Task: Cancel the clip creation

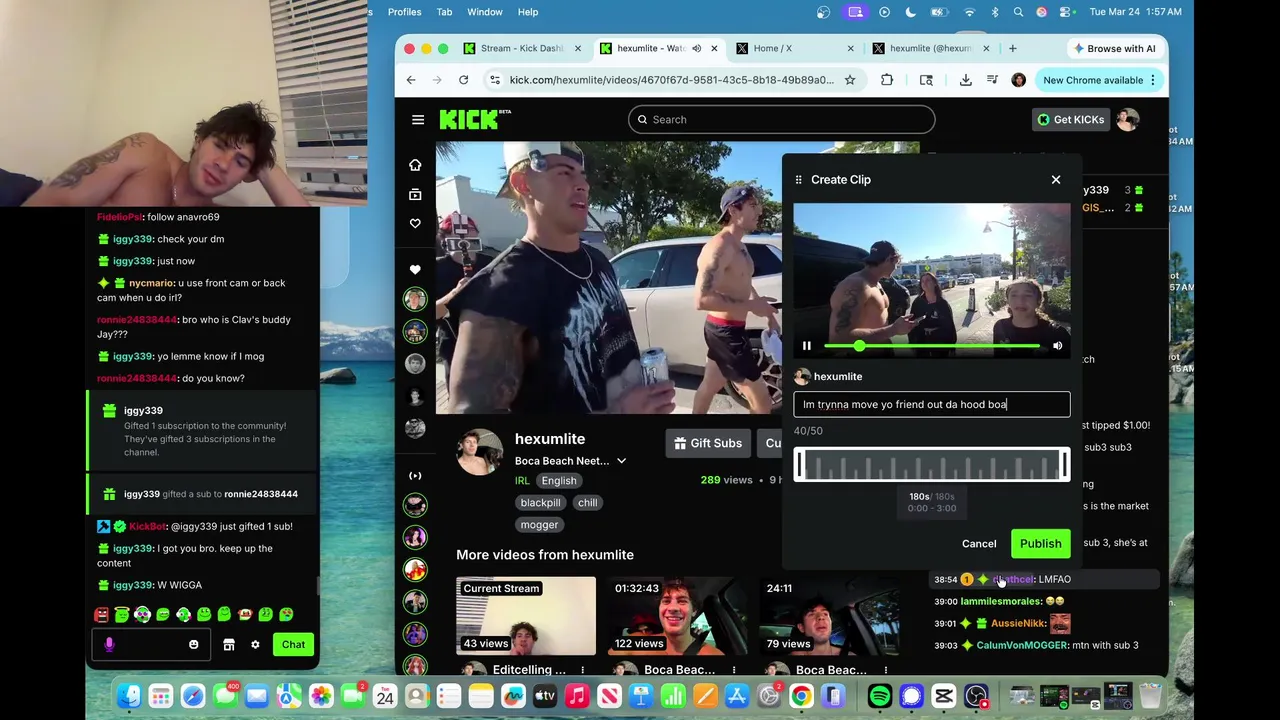Action: click(x=979, y=544)
